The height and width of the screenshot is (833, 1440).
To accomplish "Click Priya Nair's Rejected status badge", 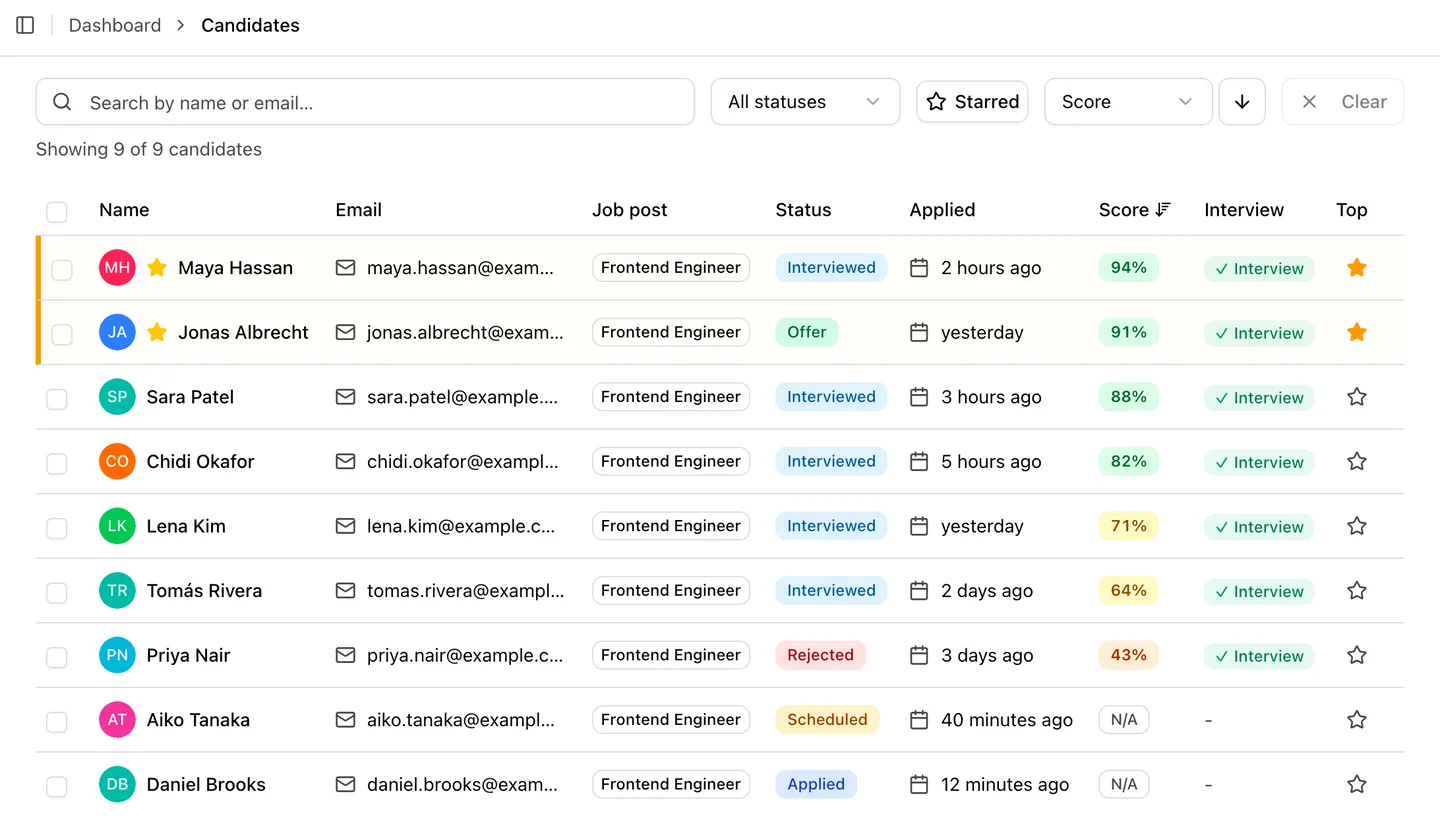I will click(x=820, y=655).
